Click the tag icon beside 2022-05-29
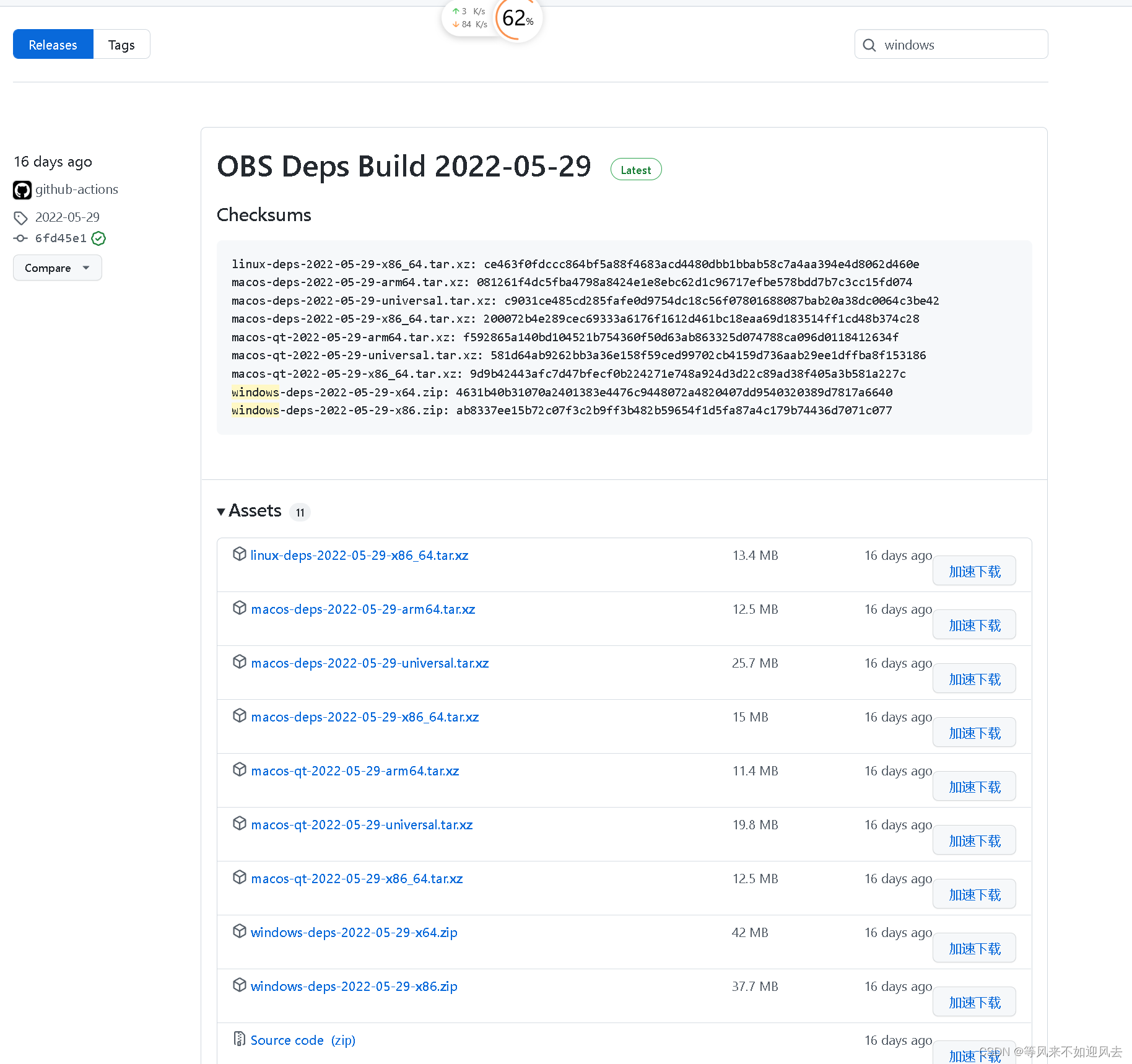Viewport: 1132px width, 1064px height. (x=21, y=217)
